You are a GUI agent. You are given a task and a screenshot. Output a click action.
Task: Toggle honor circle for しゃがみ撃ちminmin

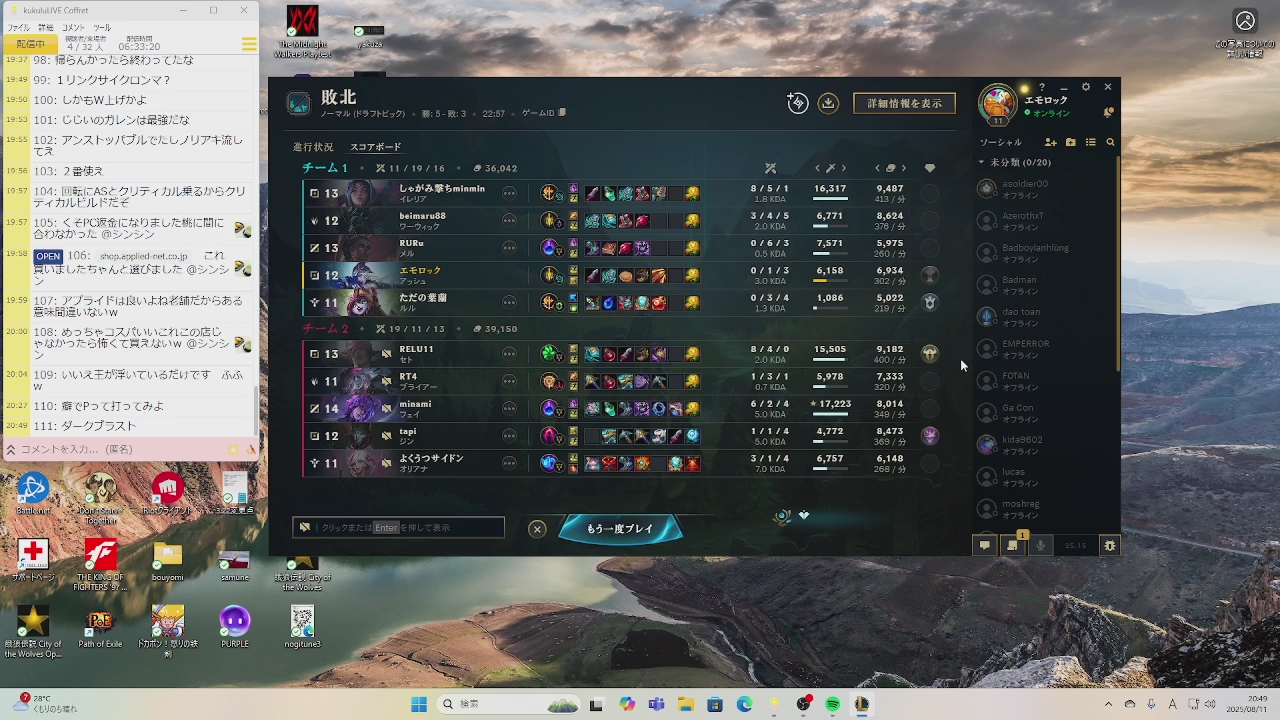click(x=930, y=193)
